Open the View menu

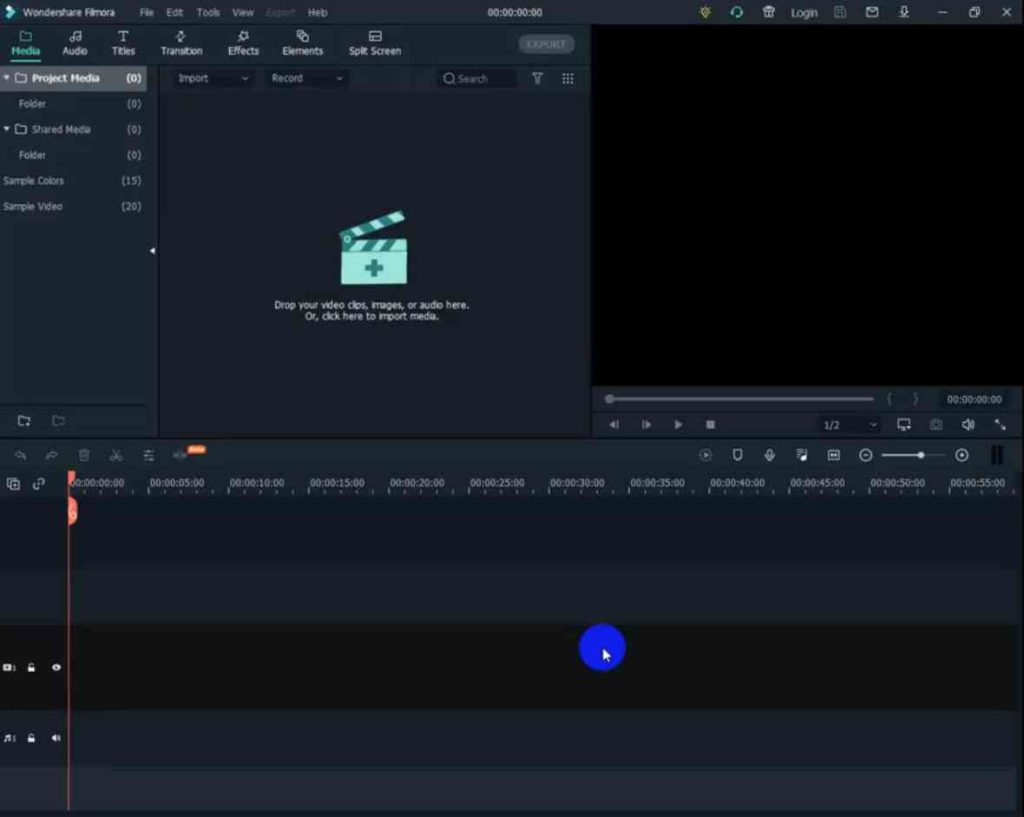(242, 12)
